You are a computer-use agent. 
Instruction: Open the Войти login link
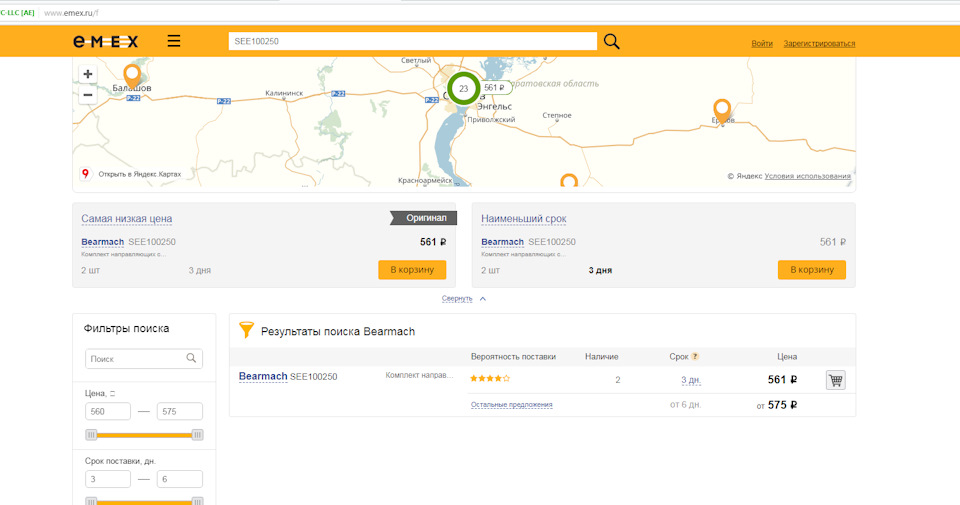click(762, 43)
